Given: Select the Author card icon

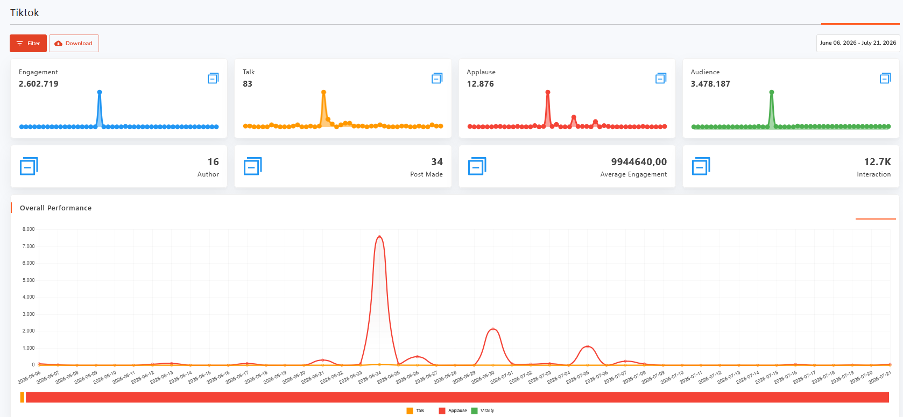Looking at the screenshot, I should click(x=29, y=166).
